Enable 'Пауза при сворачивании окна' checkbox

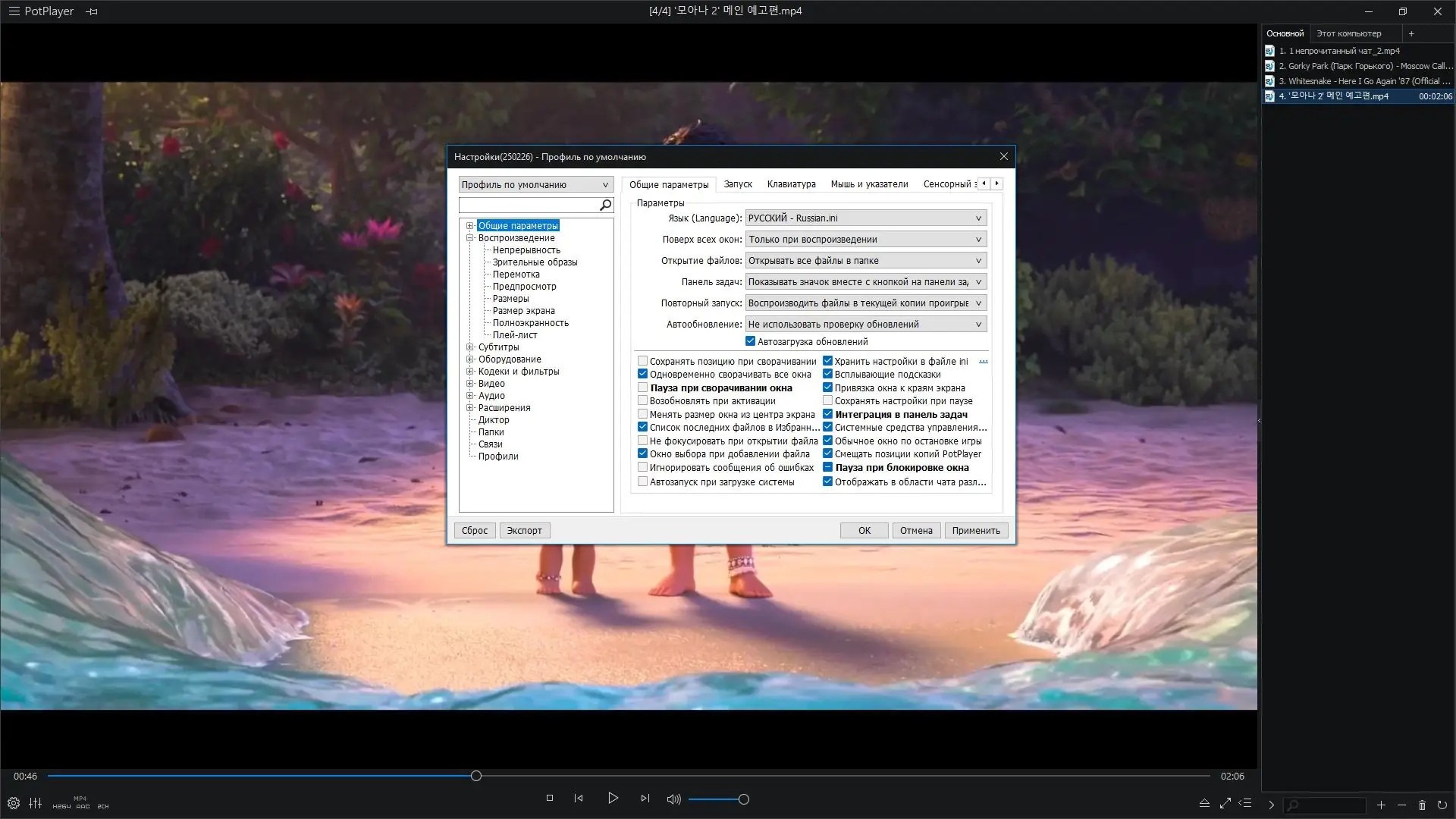643,388
